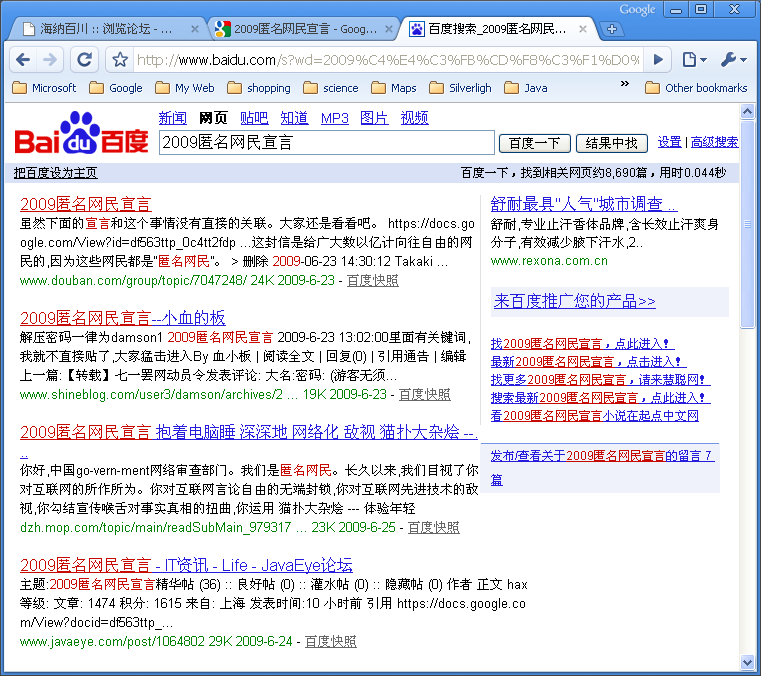Expand hidden bookmarks with the chevron
Image resolution: width=761 pixels, height=676 pixels.
(625, 84)
